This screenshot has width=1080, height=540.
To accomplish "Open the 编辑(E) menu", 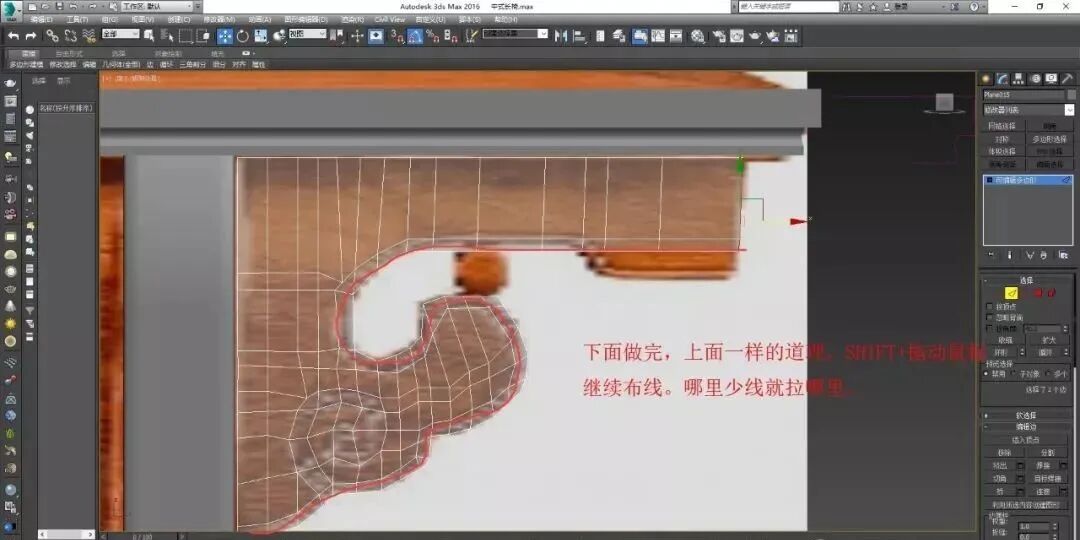I will click(x=42, y=20).
